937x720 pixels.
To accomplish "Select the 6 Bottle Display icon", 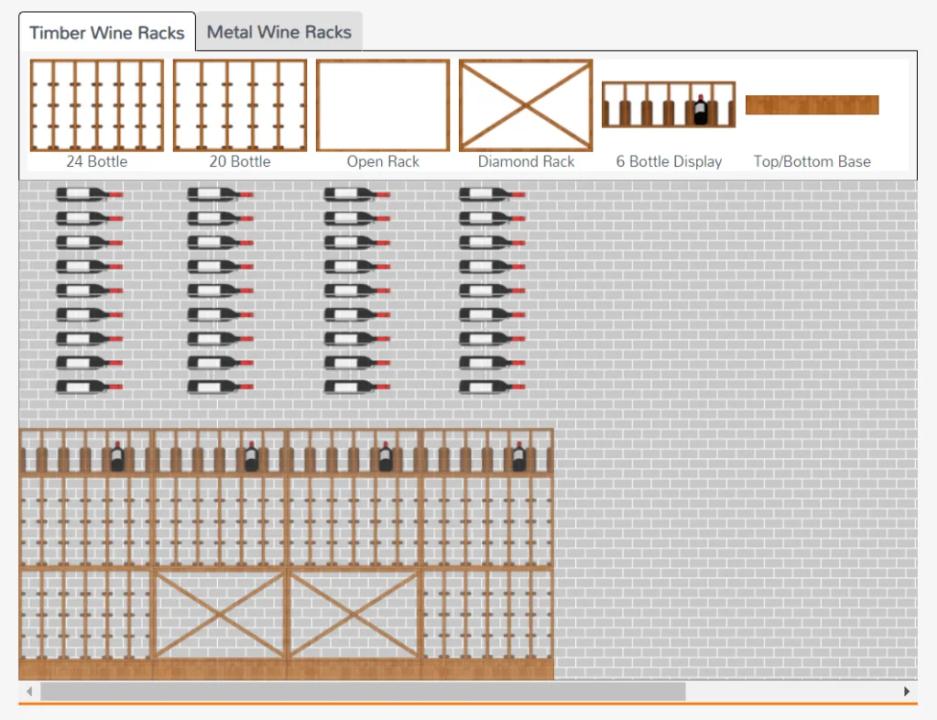I will pos(668,105).
